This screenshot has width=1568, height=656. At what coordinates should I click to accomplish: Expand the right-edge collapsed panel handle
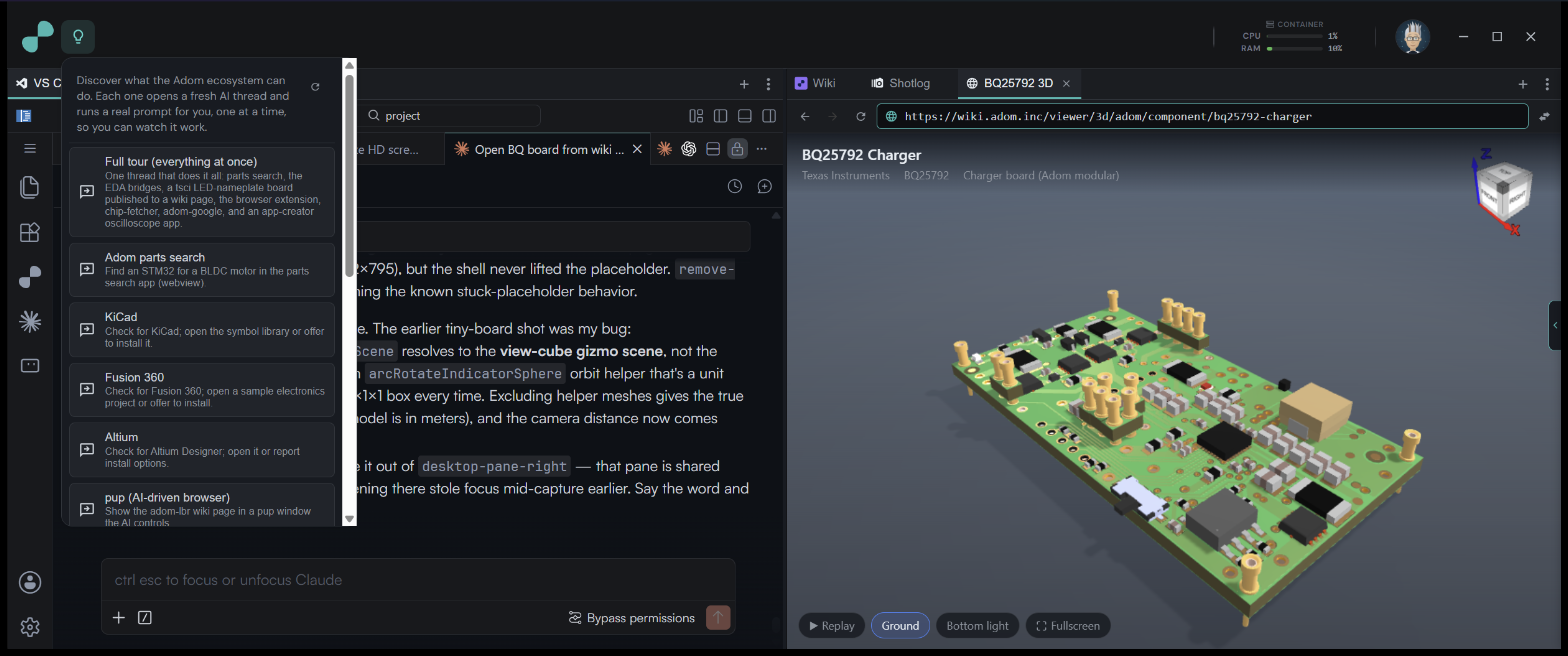click(x=1555, y=325)
